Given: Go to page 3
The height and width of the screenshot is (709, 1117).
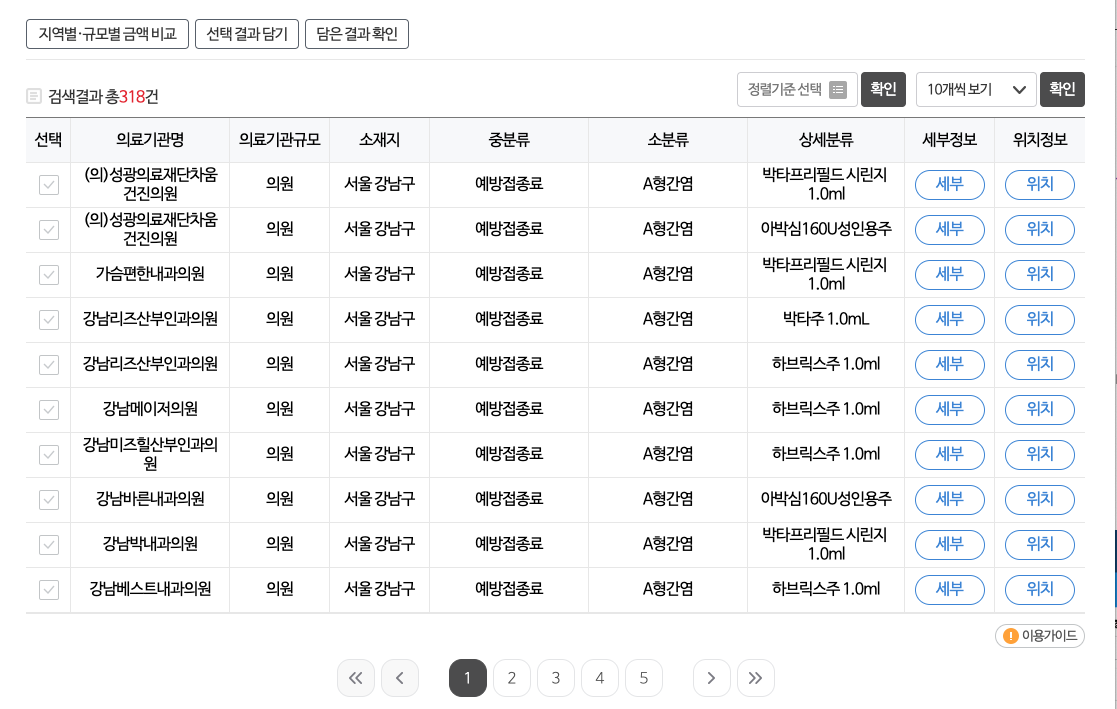Looking at the screenshot, I should tap(556, 678).
